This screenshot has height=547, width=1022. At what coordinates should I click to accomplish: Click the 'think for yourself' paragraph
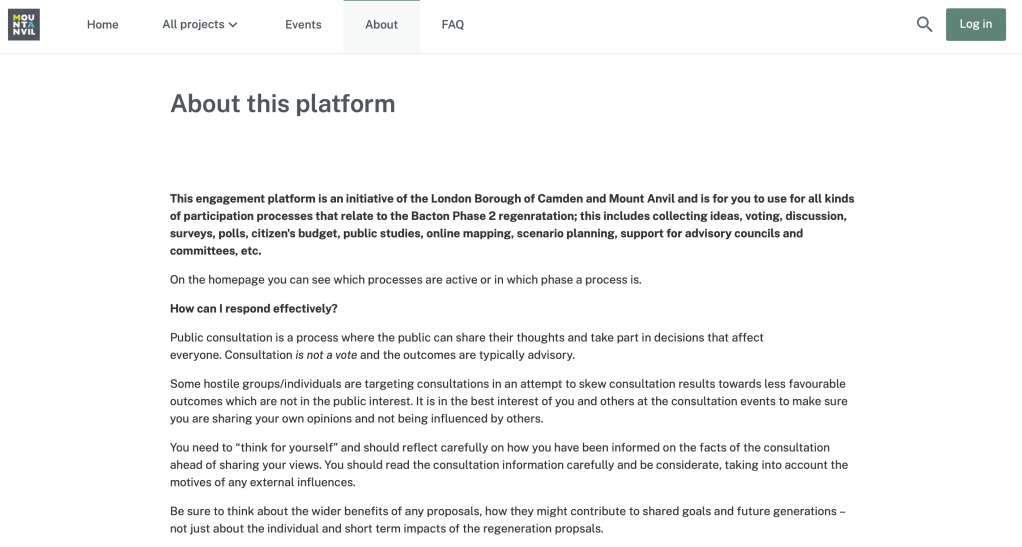[x=508, y=464]
